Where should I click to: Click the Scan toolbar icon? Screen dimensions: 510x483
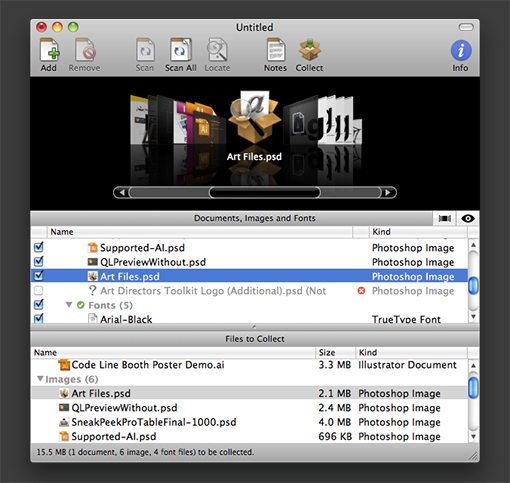(x=145, y=50)
